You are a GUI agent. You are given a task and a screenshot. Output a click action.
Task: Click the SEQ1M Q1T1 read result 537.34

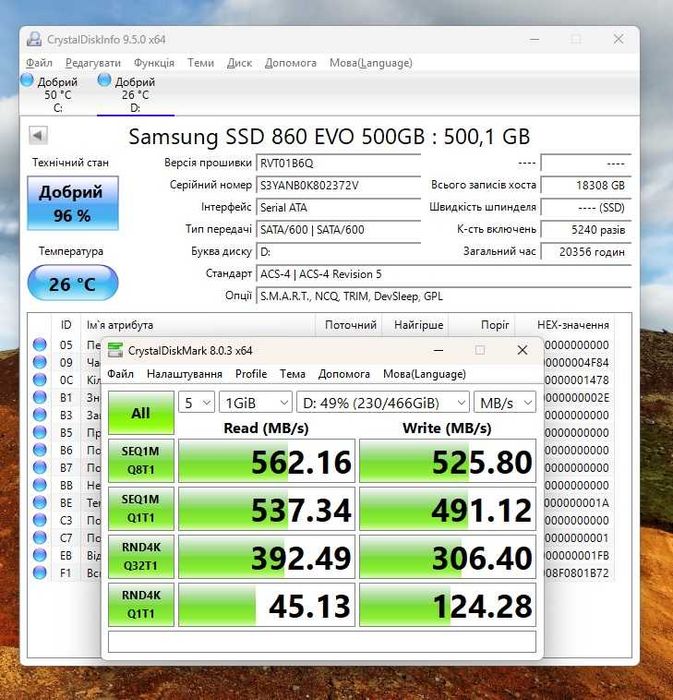coord(266,508)
